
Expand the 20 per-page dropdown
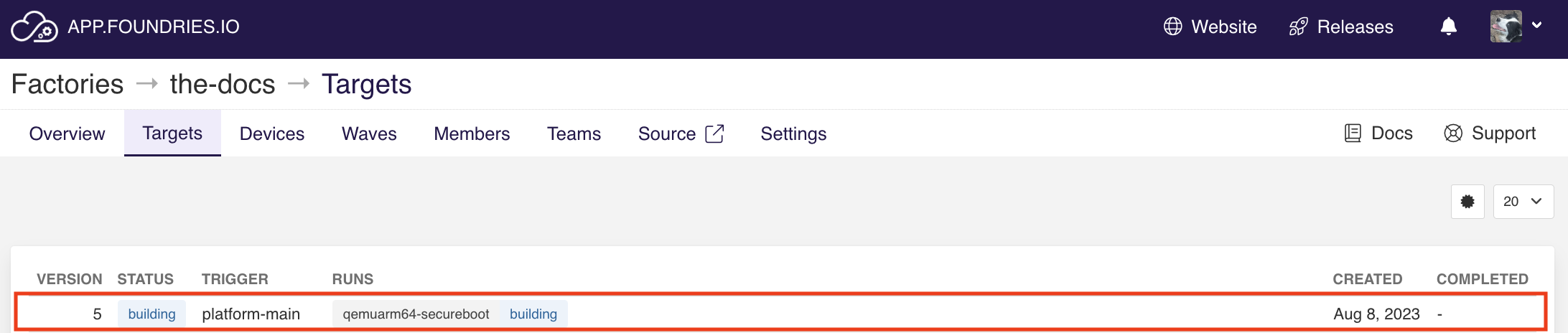pyautogui.click(x=1523, y=202)
